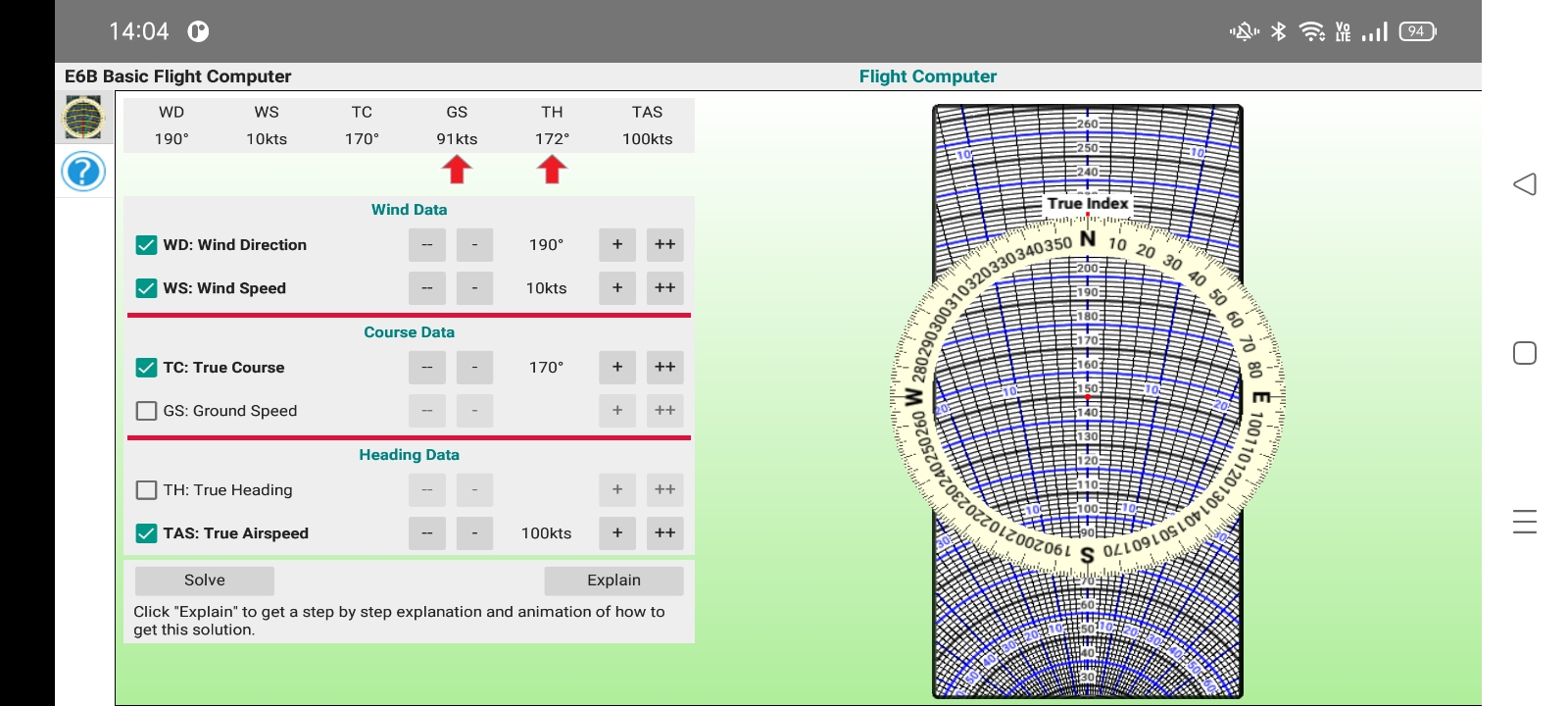Increase Wind Speed by one (+)
This screenshot has height=706, width=1568.
(x=617, y=288)
